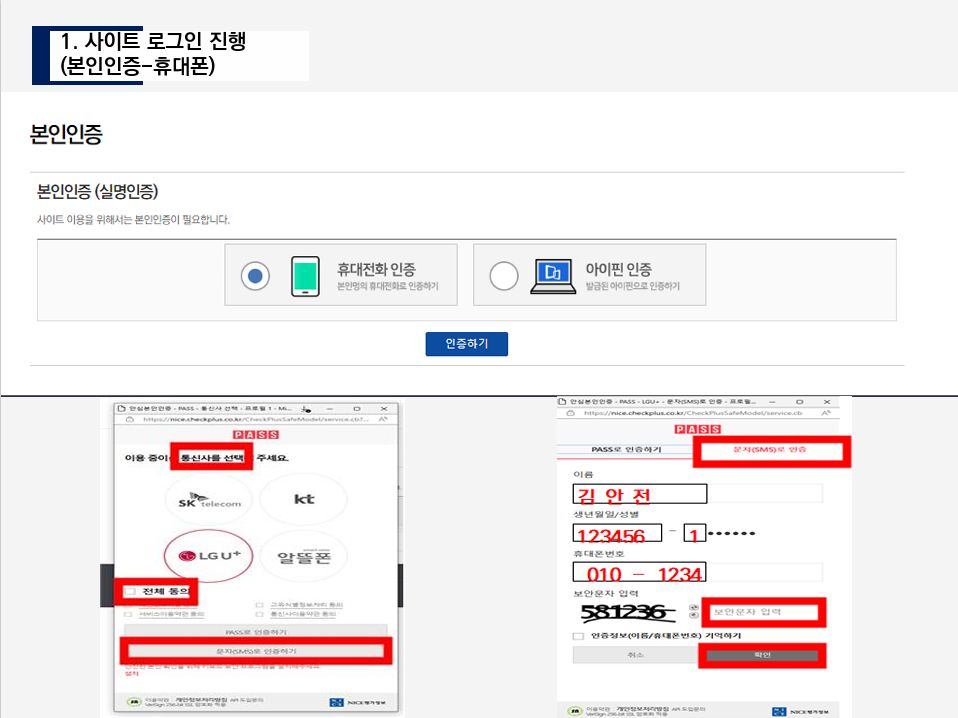This screenshot has width=958, height=718.
Task: Click the NICE평가정보 logo in SMS popup footer
Action: click(x=800, y=712)
